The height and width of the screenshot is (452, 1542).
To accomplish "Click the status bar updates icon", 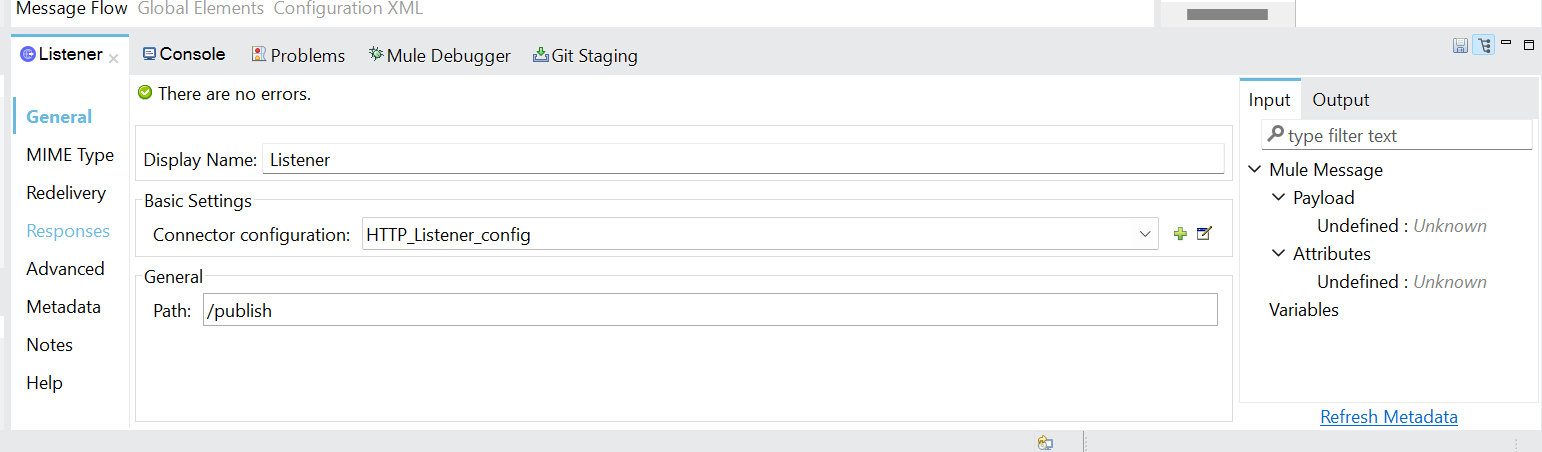I will point(1045,443).
